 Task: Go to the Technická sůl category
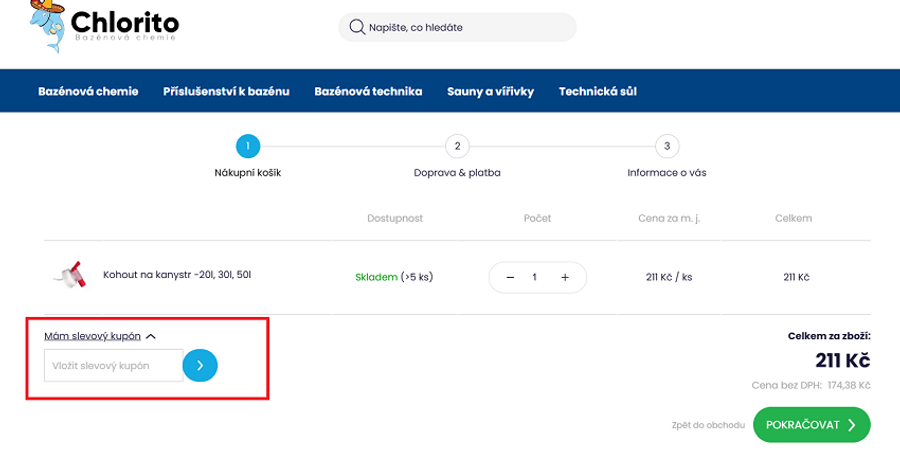597,91
